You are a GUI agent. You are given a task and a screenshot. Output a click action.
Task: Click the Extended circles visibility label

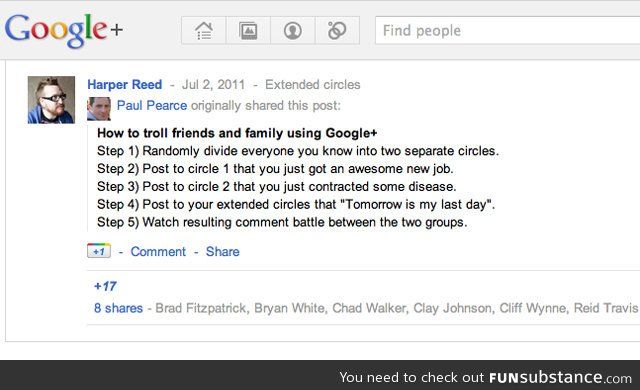click(313, 84)
